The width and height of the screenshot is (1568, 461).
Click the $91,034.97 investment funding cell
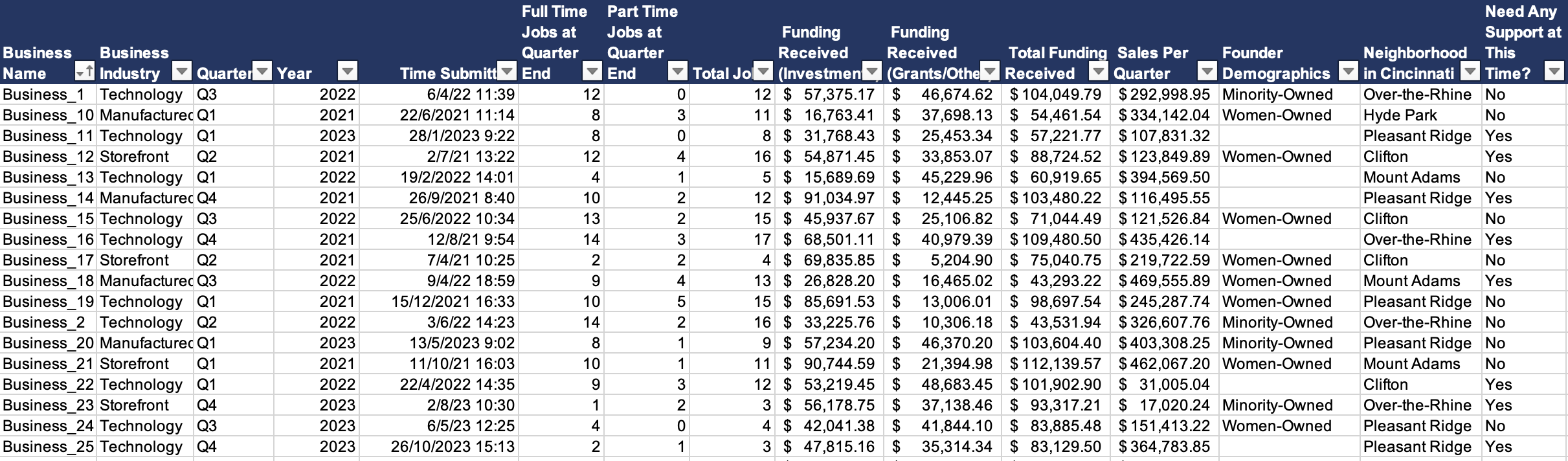click(x=829, y=198)
